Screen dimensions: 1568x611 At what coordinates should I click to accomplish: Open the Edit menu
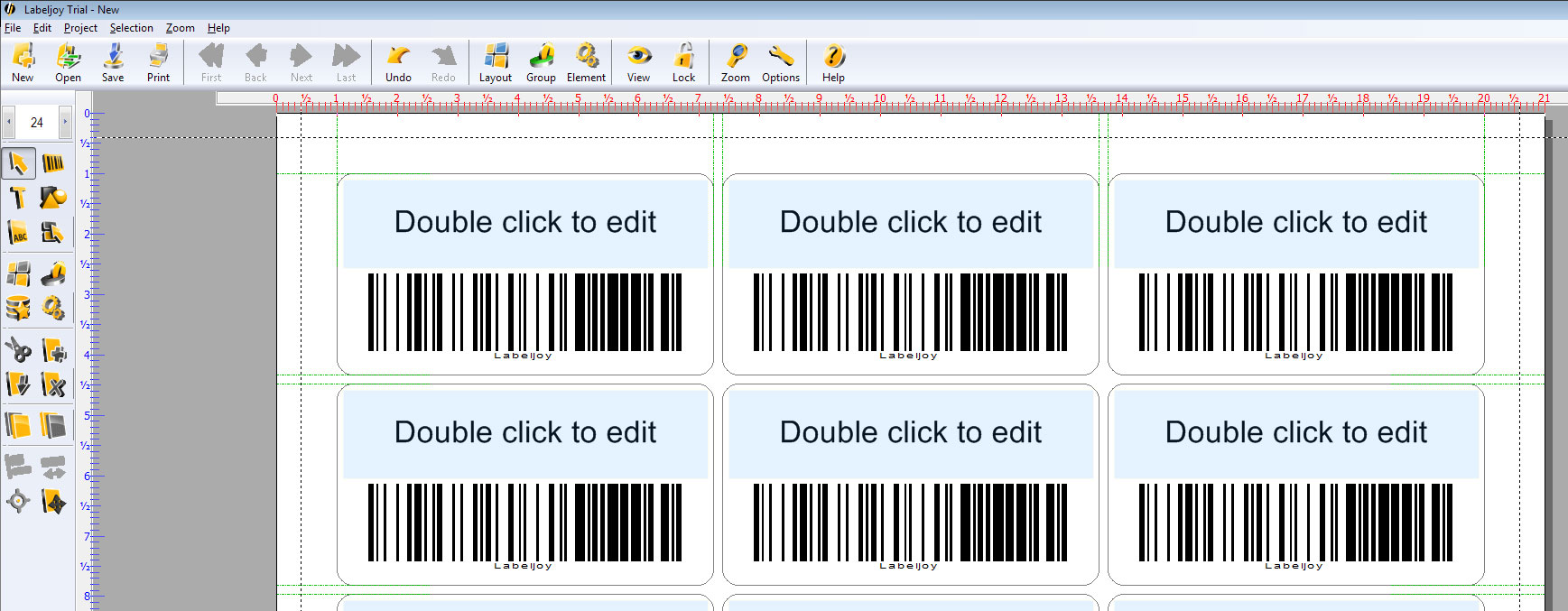[42, 28]
